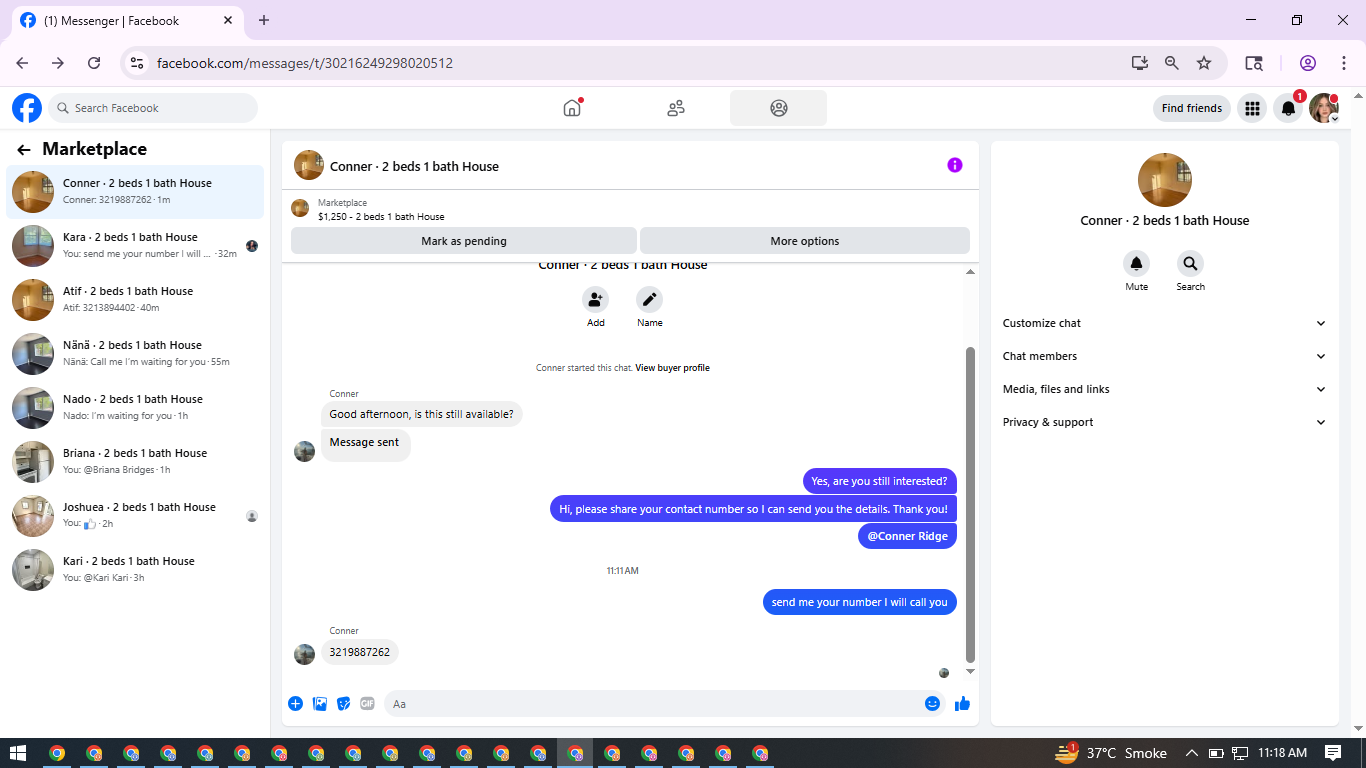Open Nānā 2 beds 1 bath conversation
This screenshot has height=768, width=1366.
pyautogui.click(x=135, y=354)
